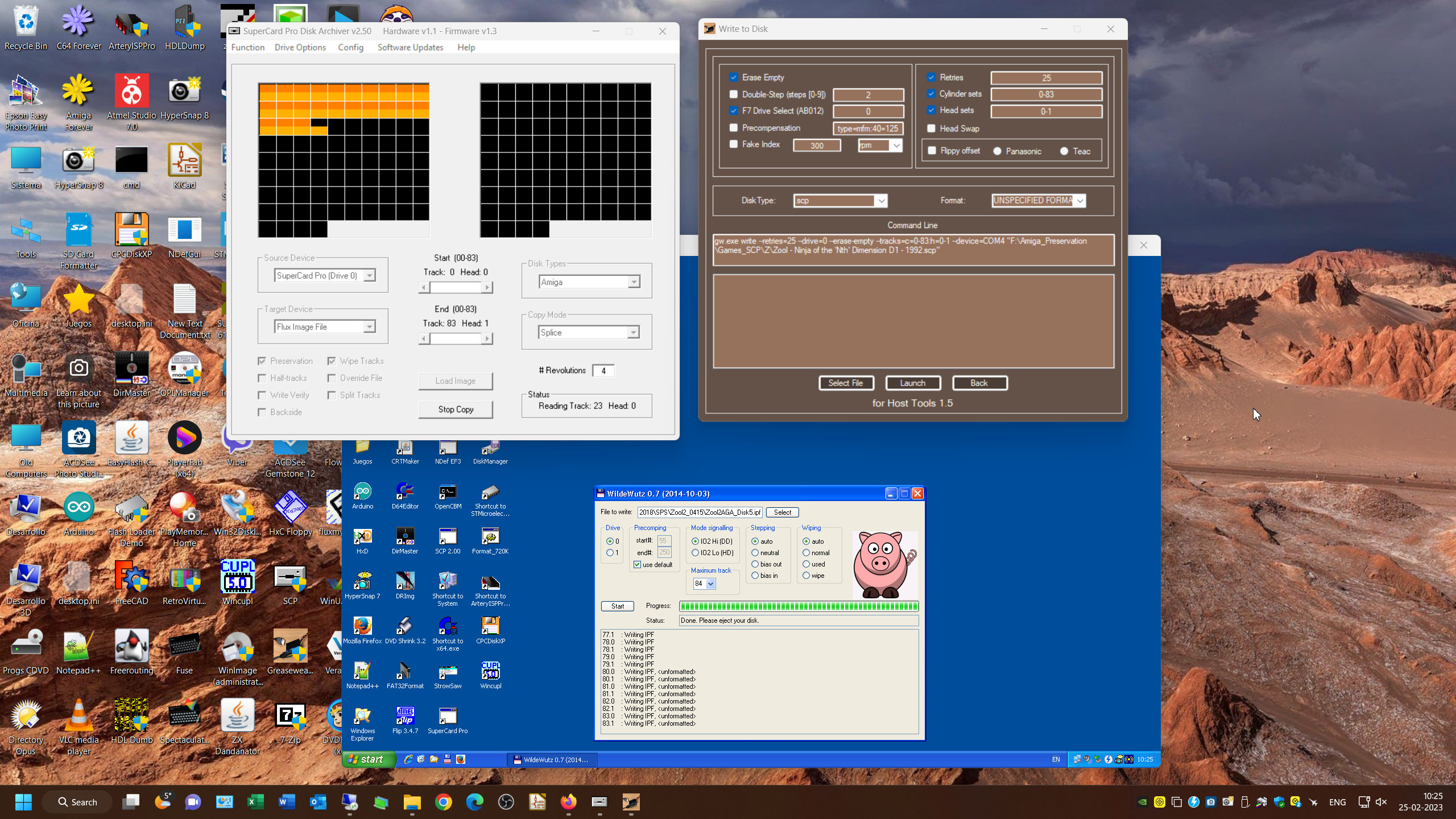Open D64Editor icon in XP desktop
Viewport: 1456px width, 819px height.
405,495
